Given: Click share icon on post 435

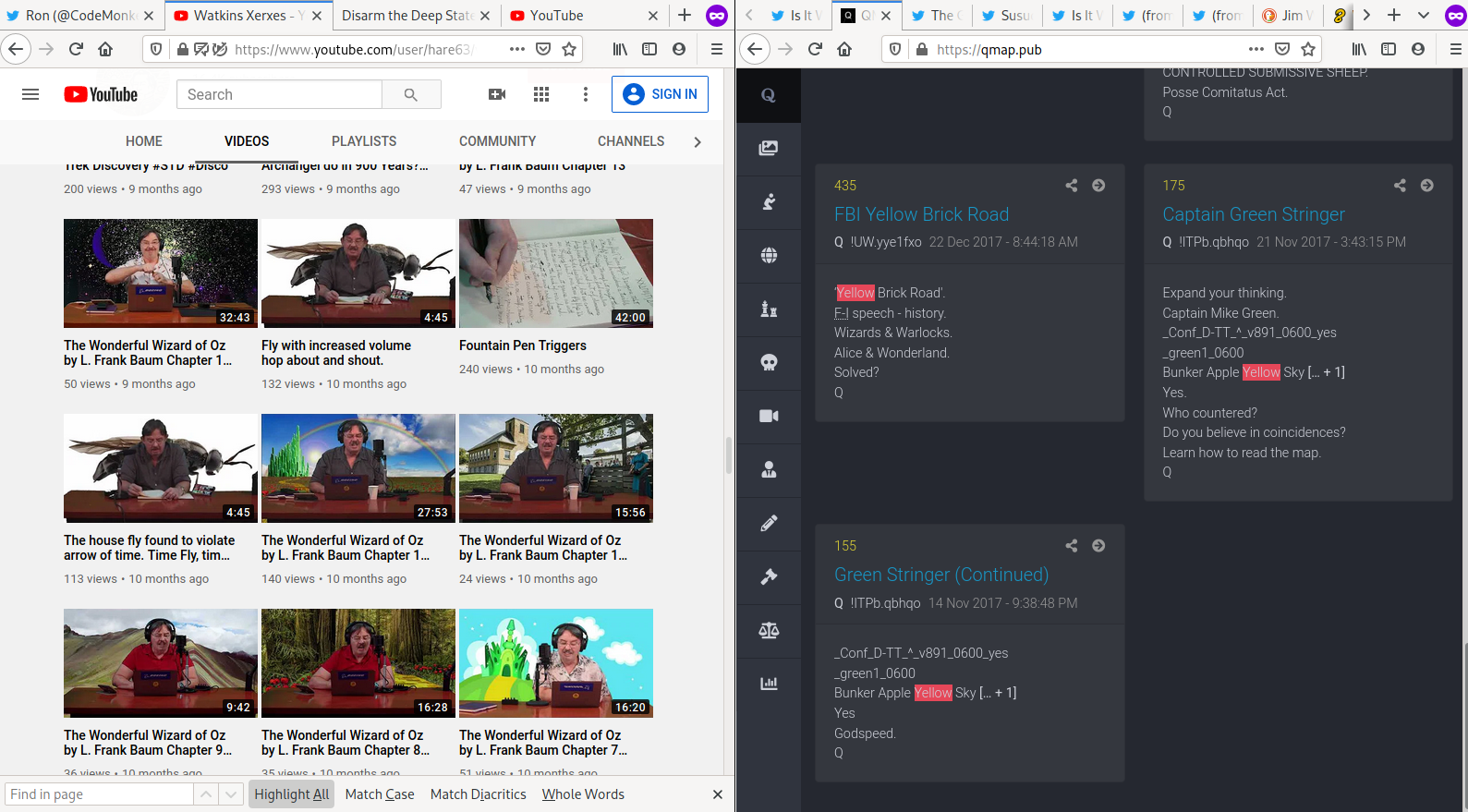Looking at the screenshot, I should (x=1072, y=186).
